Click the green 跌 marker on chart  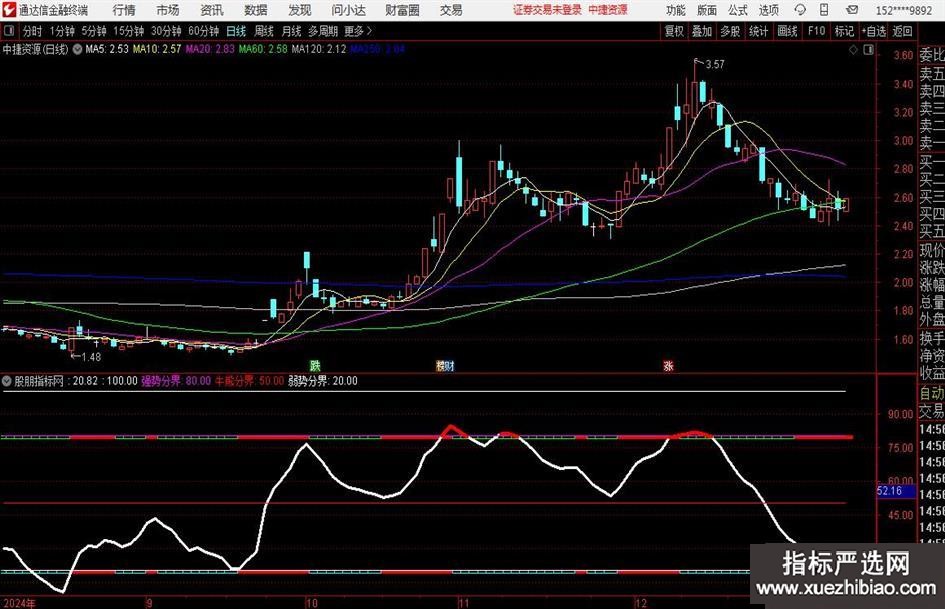(315, 365)
